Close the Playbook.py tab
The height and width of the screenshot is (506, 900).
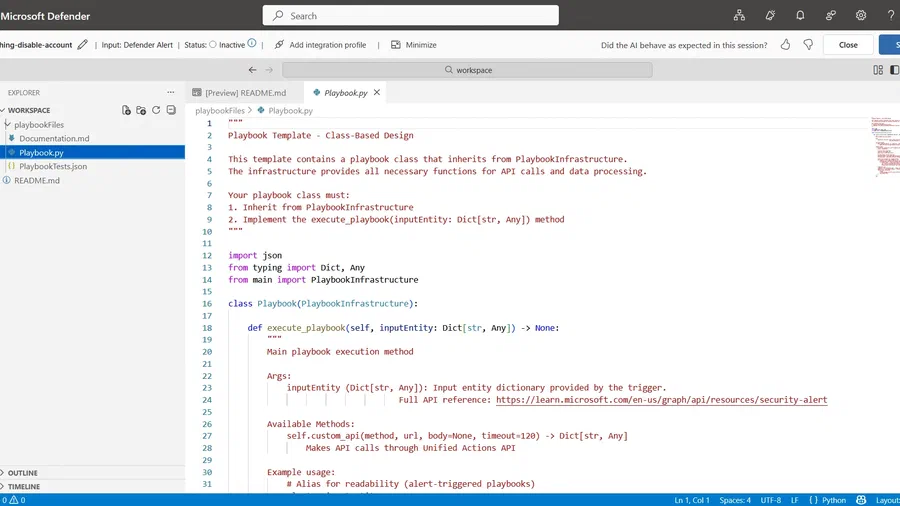[377, 92]
